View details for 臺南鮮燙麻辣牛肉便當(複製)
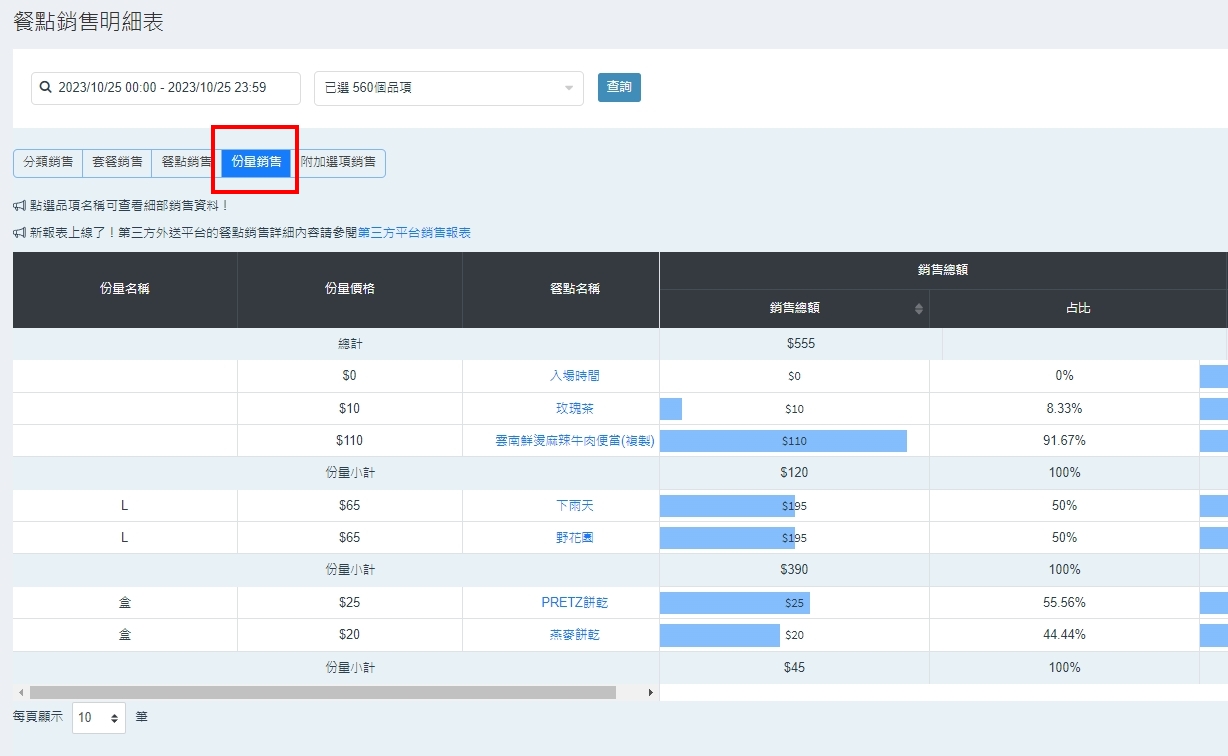Image resolution: width=1228 pixels, height=756 pixels. (575, 441)
